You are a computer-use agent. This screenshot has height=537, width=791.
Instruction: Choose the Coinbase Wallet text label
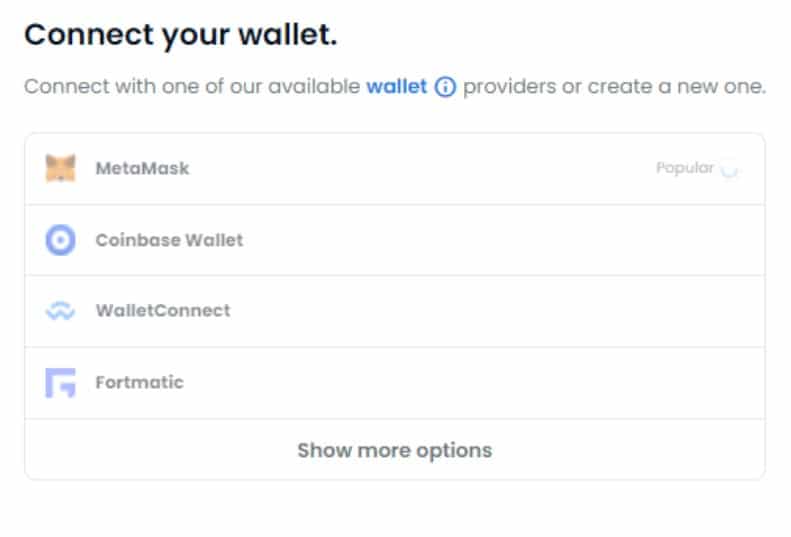pyautogui.click(x=170, y=240)
